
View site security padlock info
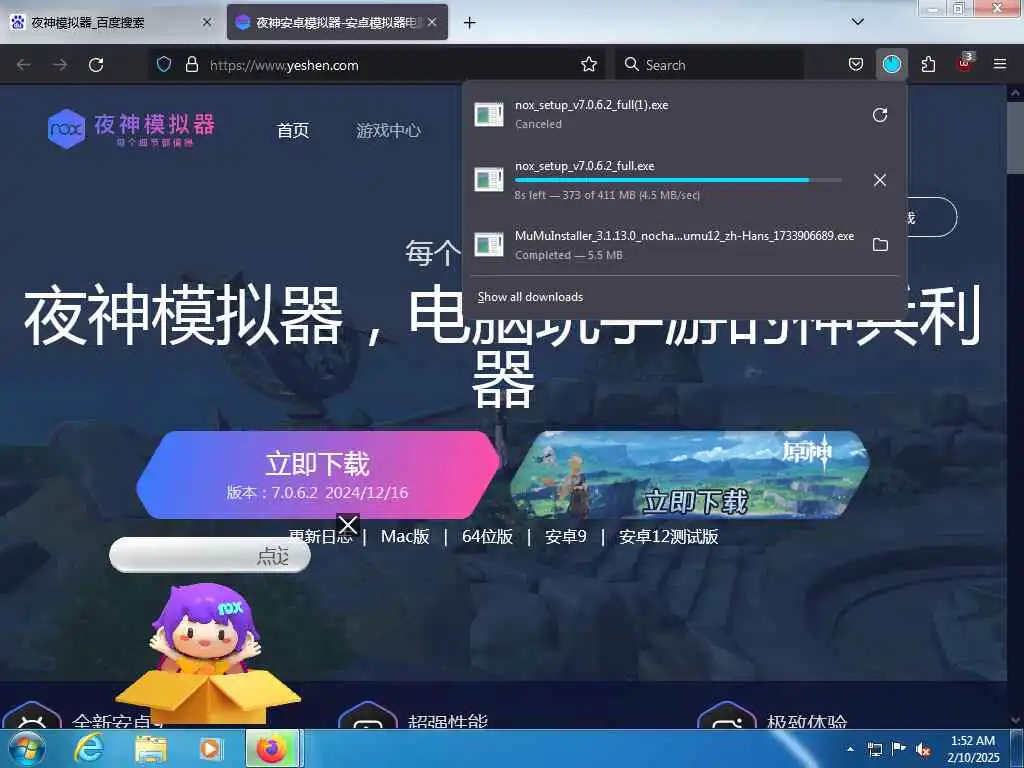point(191,64)
